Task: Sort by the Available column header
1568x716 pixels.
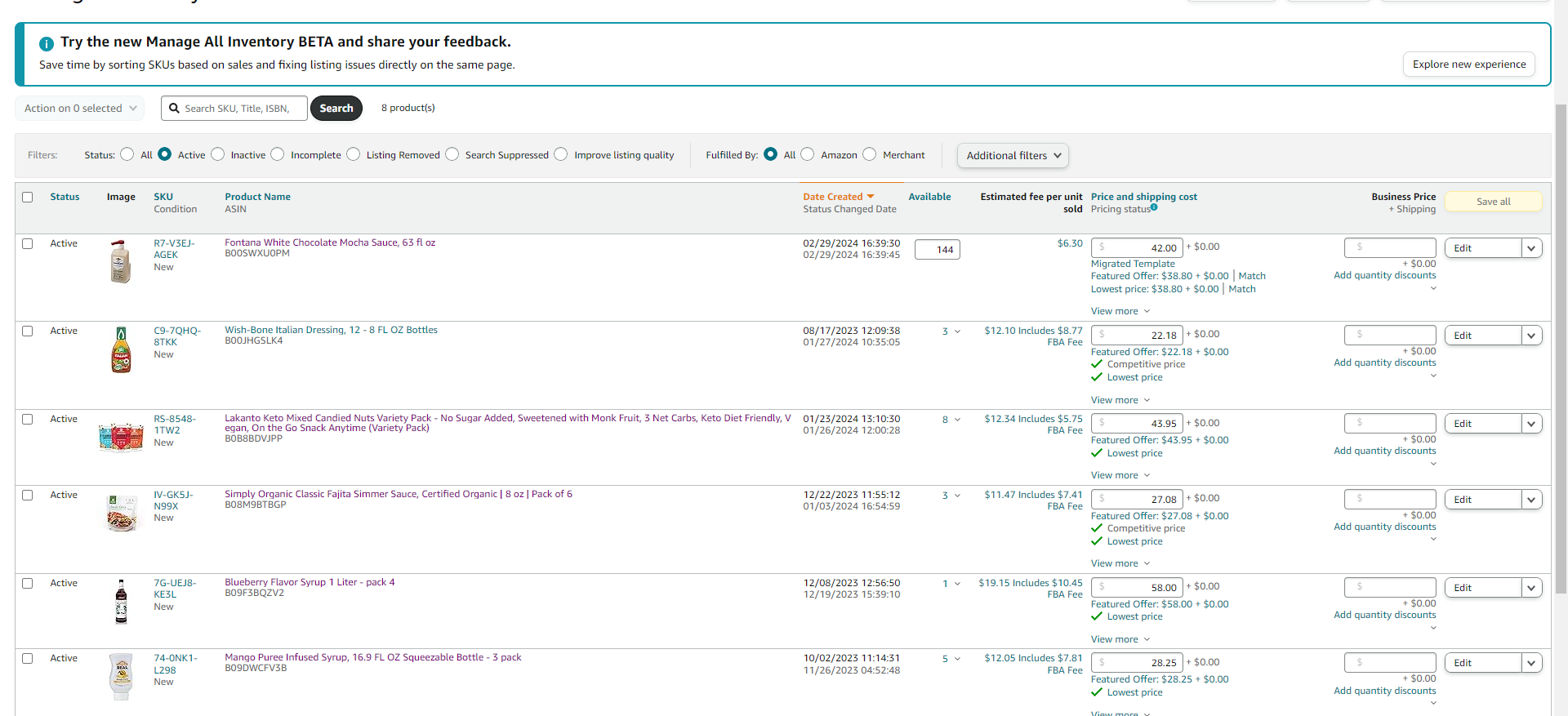Action: coord(929,197)
